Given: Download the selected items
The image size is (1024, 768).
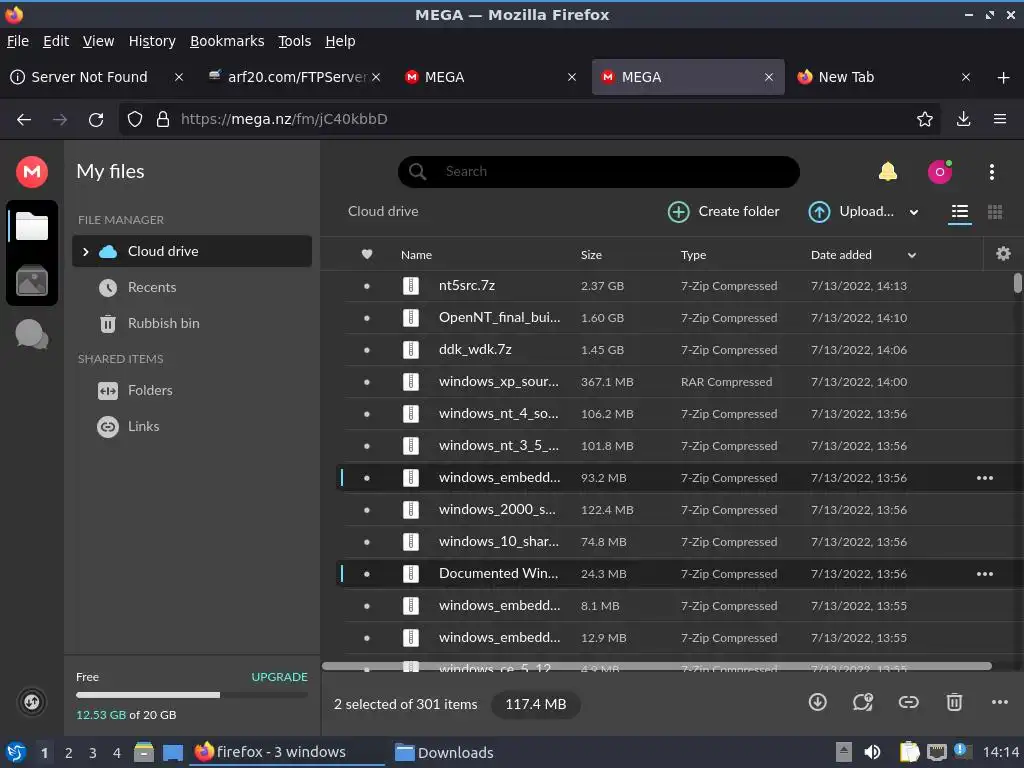Looking at the screenshot, I should tap(818, 702).
